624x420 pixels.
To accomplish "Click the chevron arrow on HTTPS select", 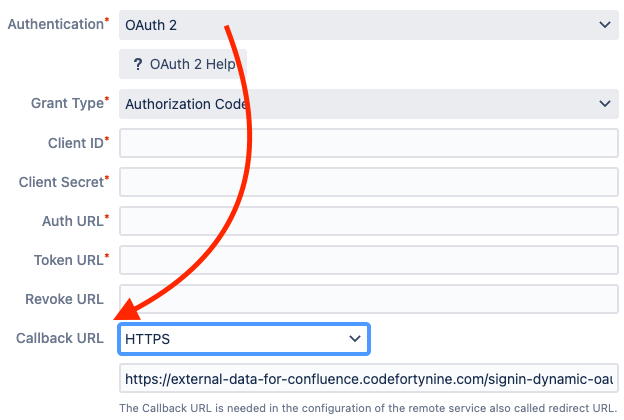I will 354,339.
